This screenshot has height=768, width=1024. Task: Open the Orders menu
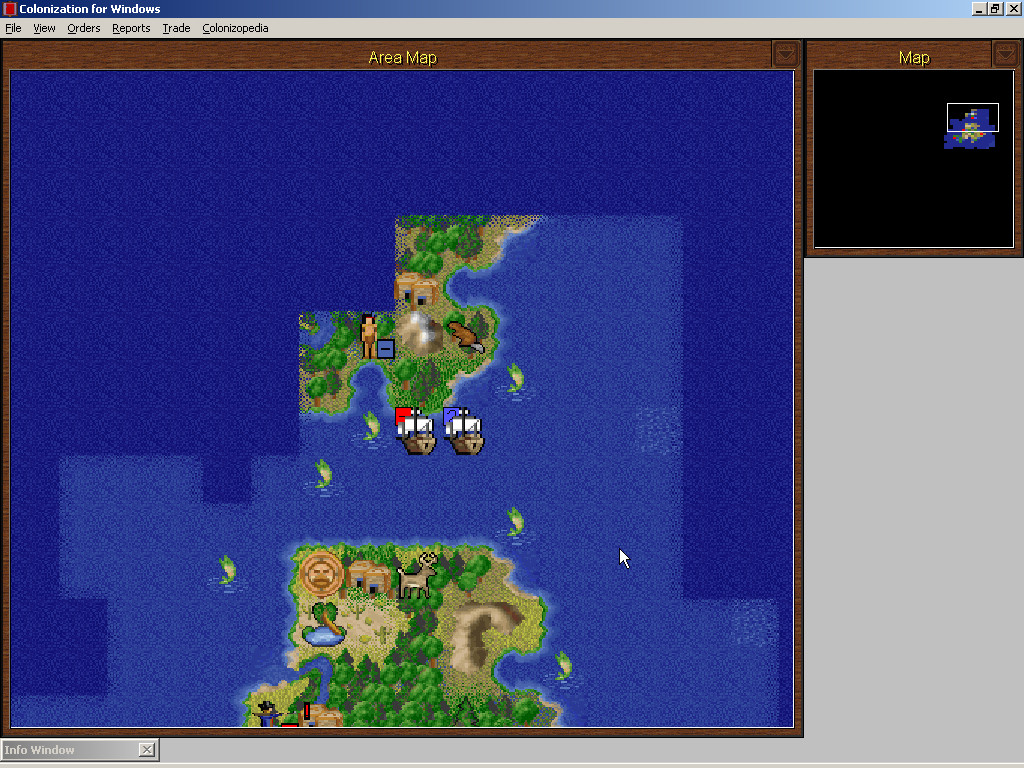pos(84,28)
